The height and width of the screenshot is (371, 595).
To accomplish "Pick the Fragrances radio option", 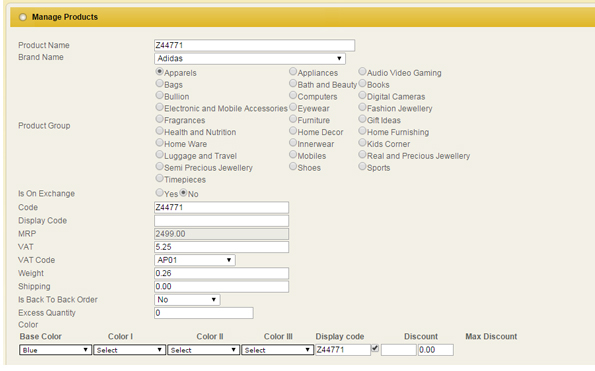I will pyautogui.click(x=159, y=119).
